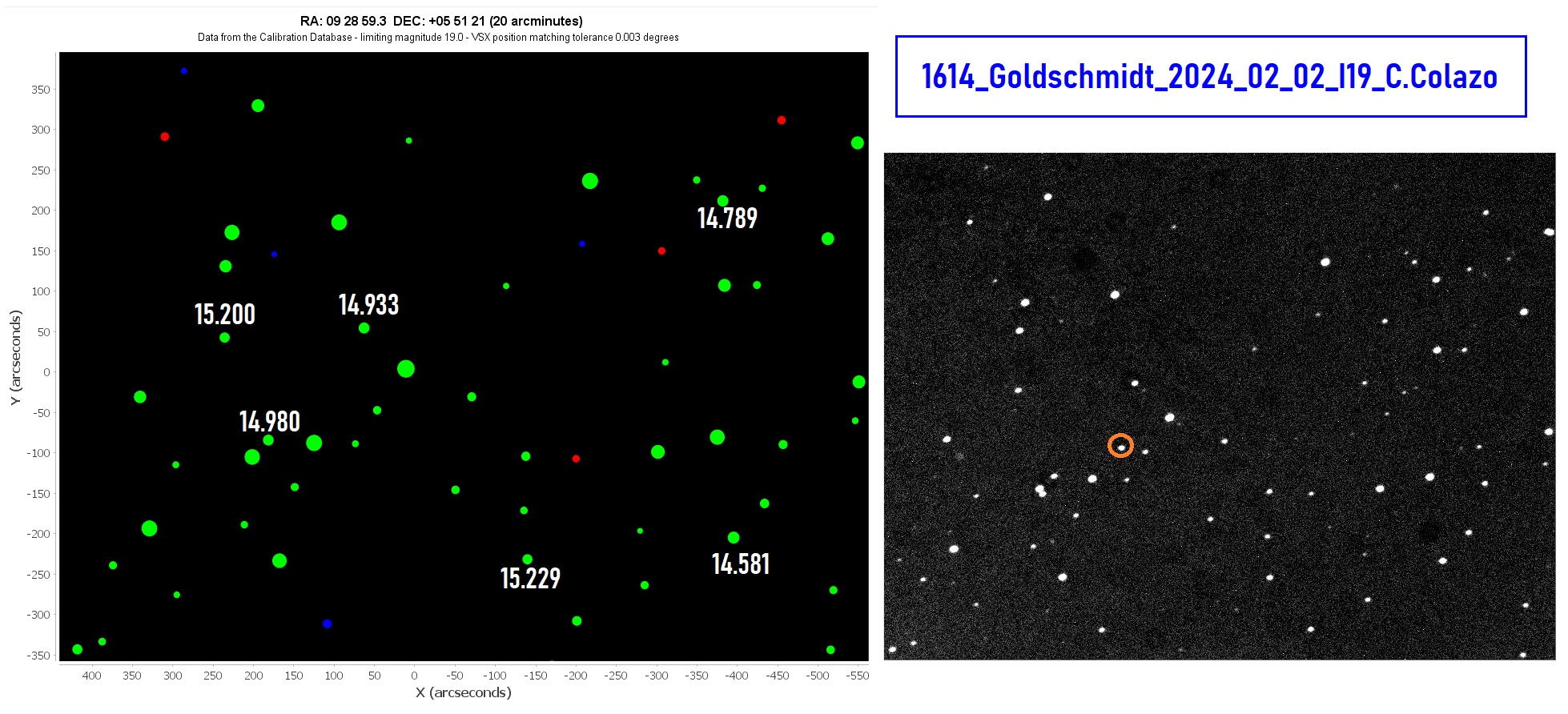Click the -350 tick on the Y axis
Viewport: 1568px width, 714px height.
[x=40, y=656]
